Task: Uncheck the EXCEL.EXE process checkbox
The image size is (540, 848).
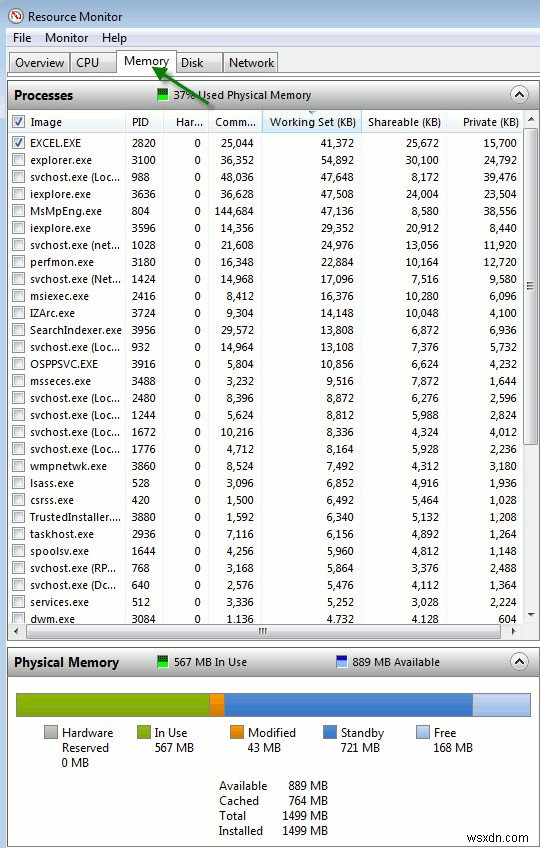Action: click(x=18, y=143)
